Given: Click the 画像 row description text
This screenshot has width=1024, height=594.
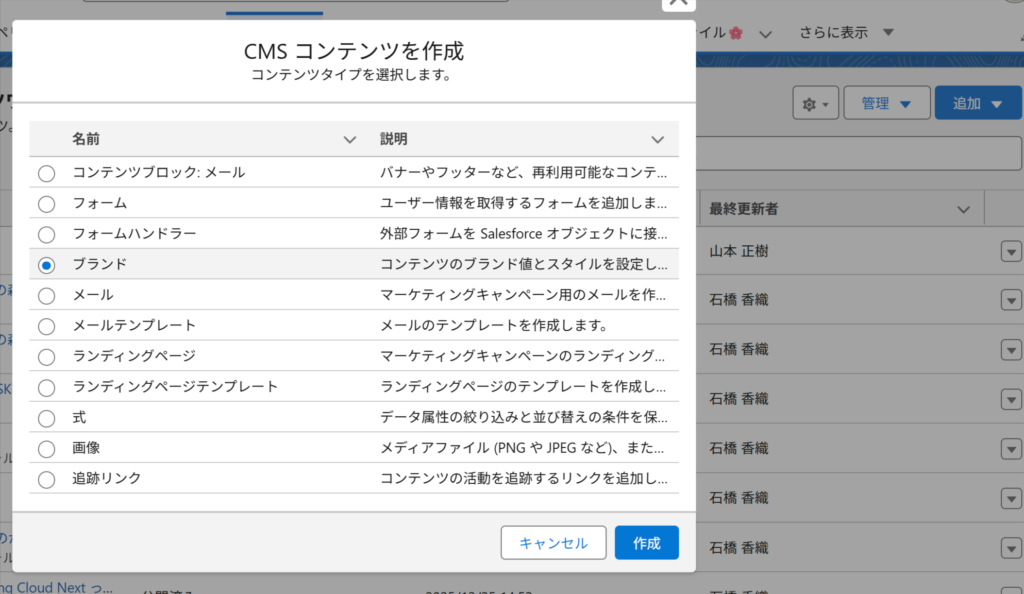Looking at the screenshot, I should (522, 448).
